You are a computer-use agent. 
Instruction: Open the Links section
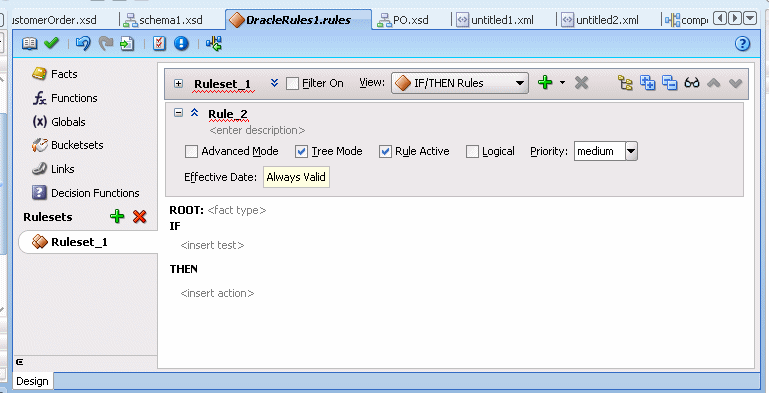(x=53, y=169)
